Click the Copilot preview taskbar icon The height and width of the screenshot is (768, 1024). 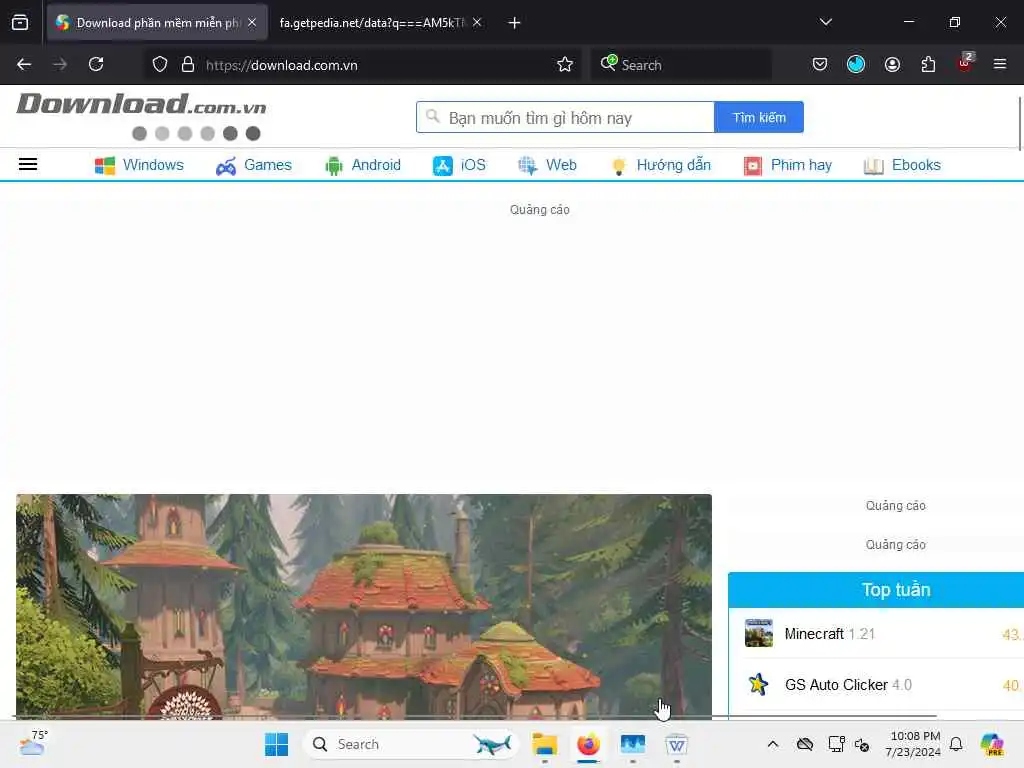[x=993, y=744]
